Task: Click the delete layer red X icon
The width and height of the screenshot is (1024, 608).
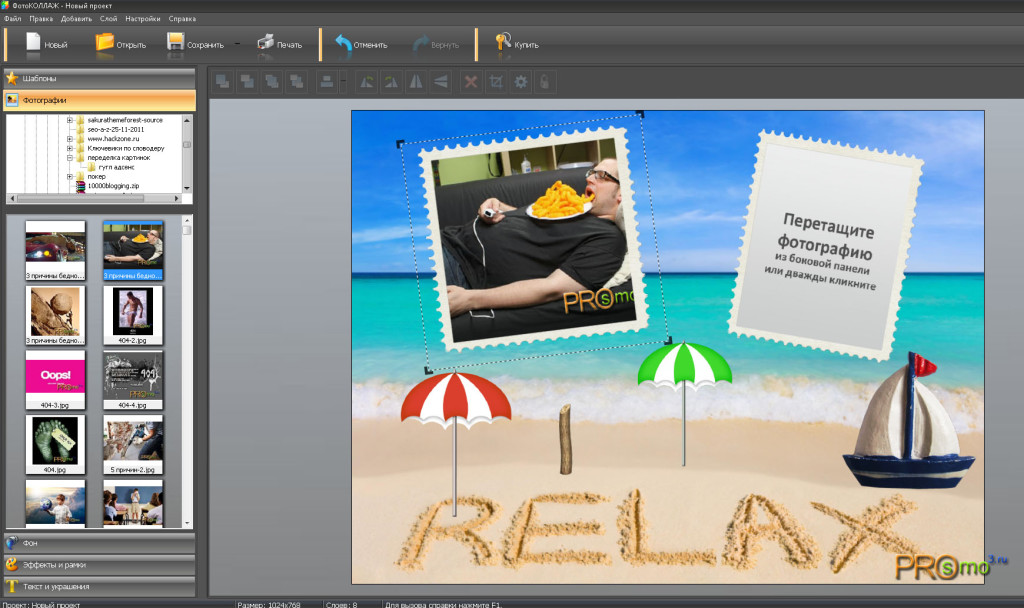Action: coord(470,82)
